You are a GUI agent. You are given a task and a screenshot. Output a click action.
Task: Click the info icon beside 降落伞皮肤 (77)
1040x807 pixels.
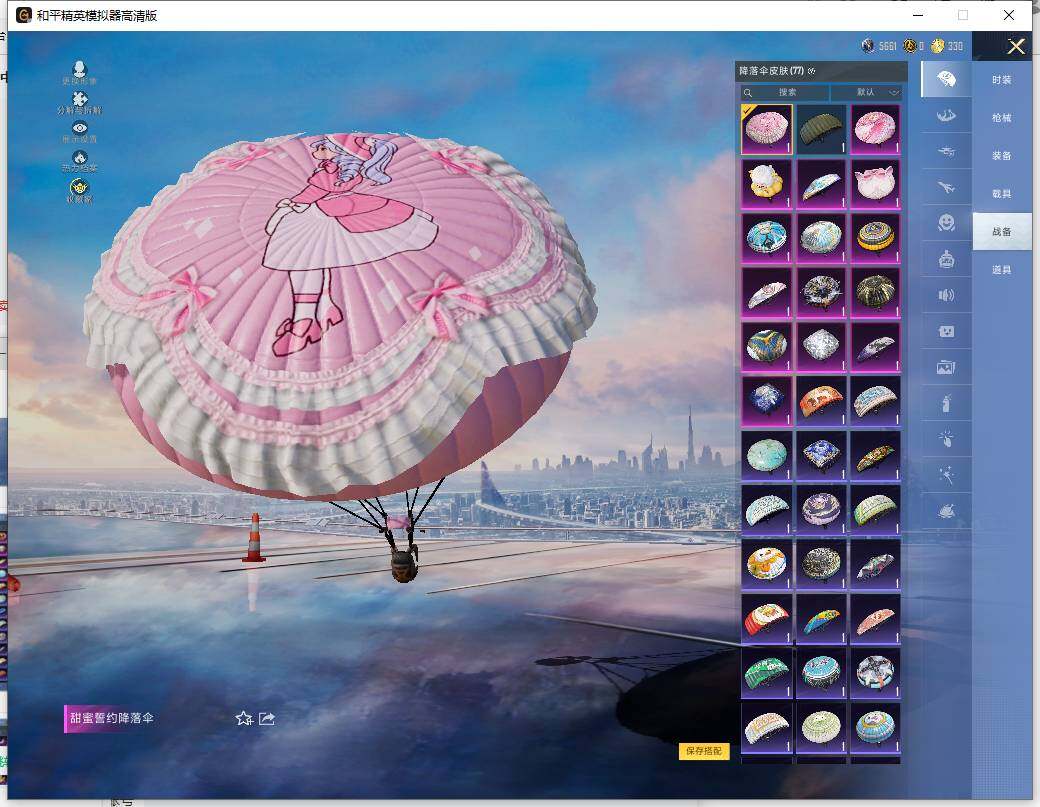click(x=812, y=71)
